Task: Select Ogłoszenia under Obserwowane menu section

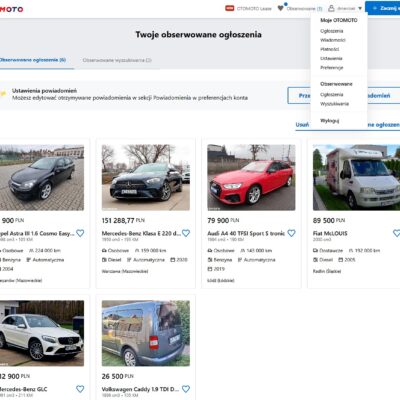Action: [x=332, y=95]
